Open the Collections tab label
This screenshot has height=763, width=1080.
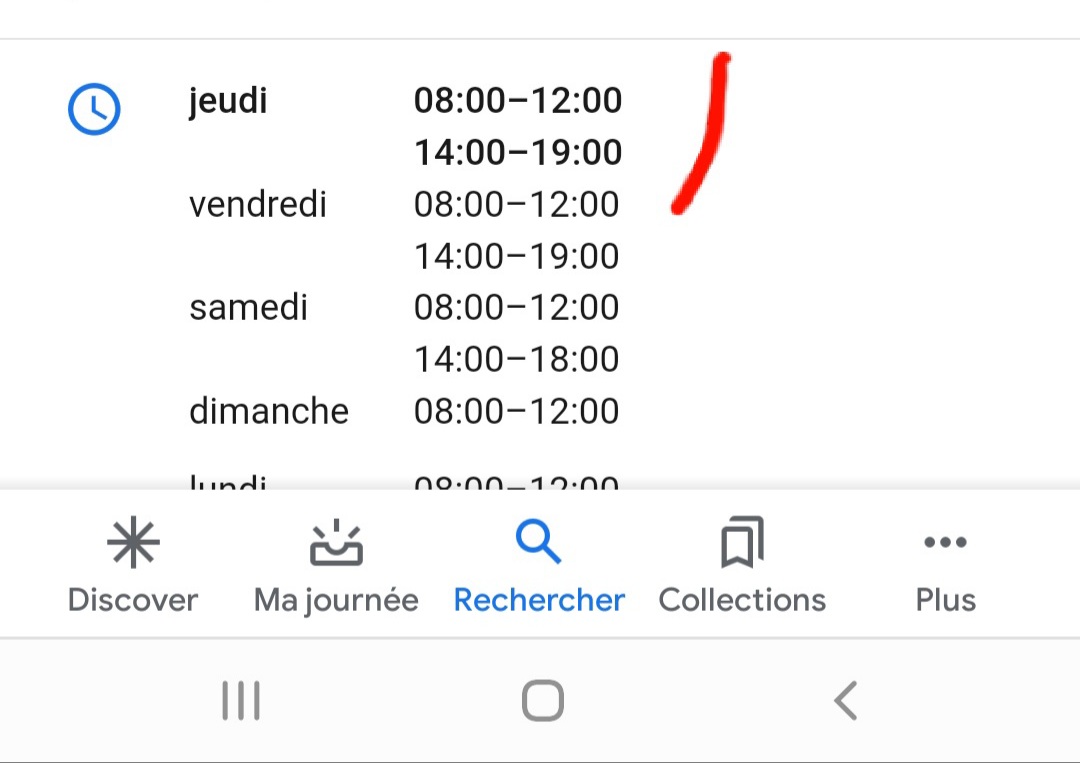(x=742, y=600)
